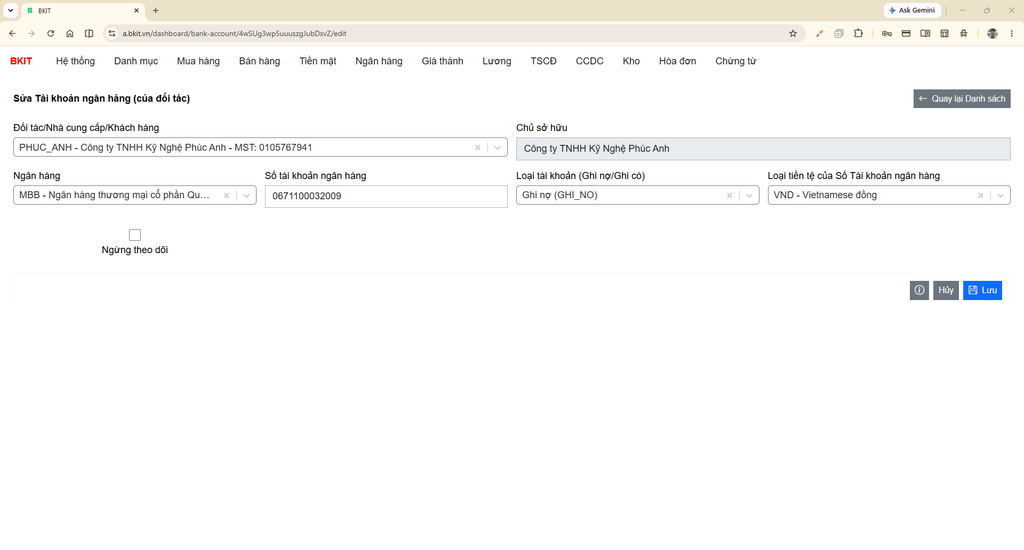Expand the Loại tiền tệ dropdown arrow
1024x550 pixels.
click(1000, 195)
